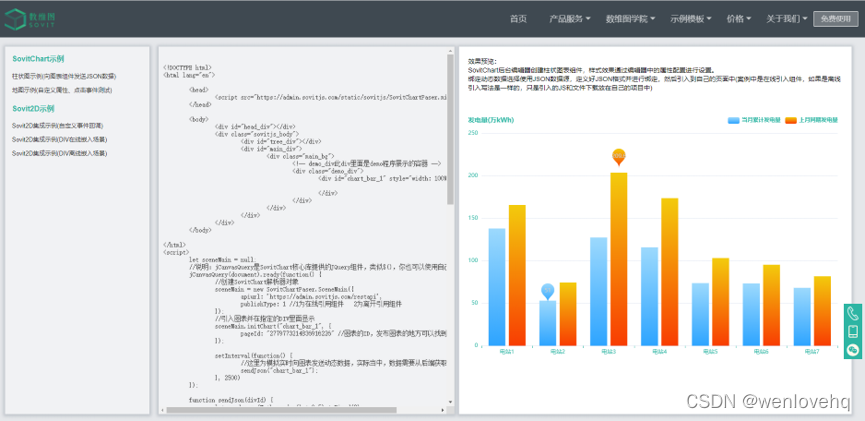This screenshot has height=421, width=865.
Task: Click the blue bar for 电站5
Action: 700,315
